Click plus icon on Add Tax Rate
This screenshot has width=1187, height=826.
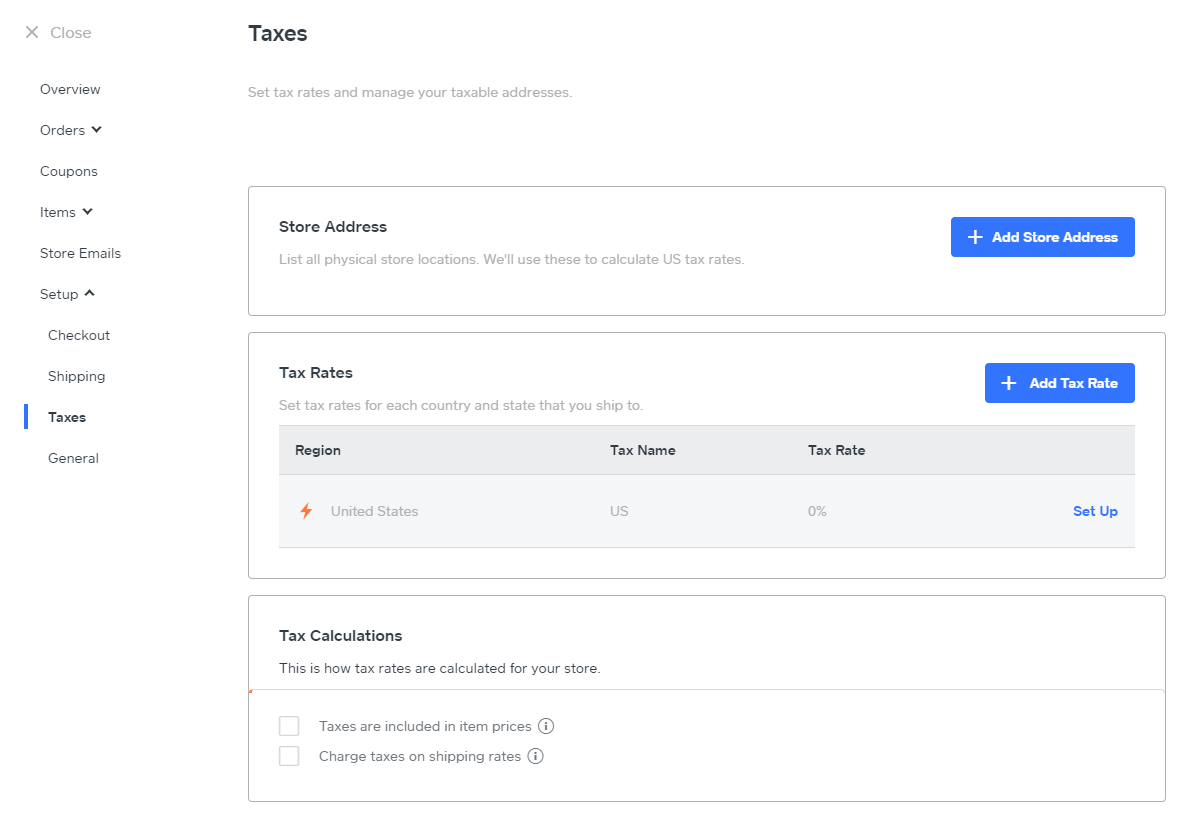coord(1009,383)
